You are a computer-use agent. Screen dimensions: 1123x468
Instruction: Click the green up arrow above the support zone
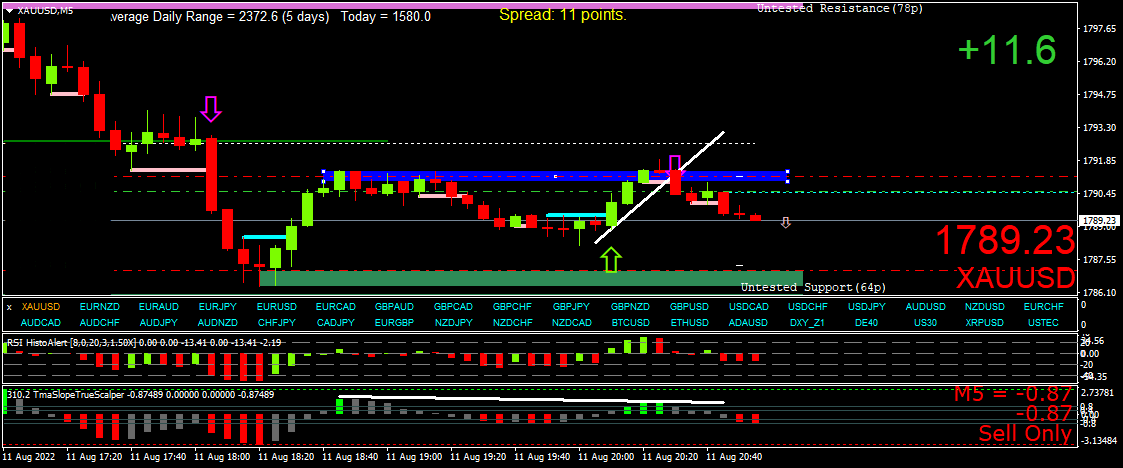pyautogui.click(x=609, y=259)
